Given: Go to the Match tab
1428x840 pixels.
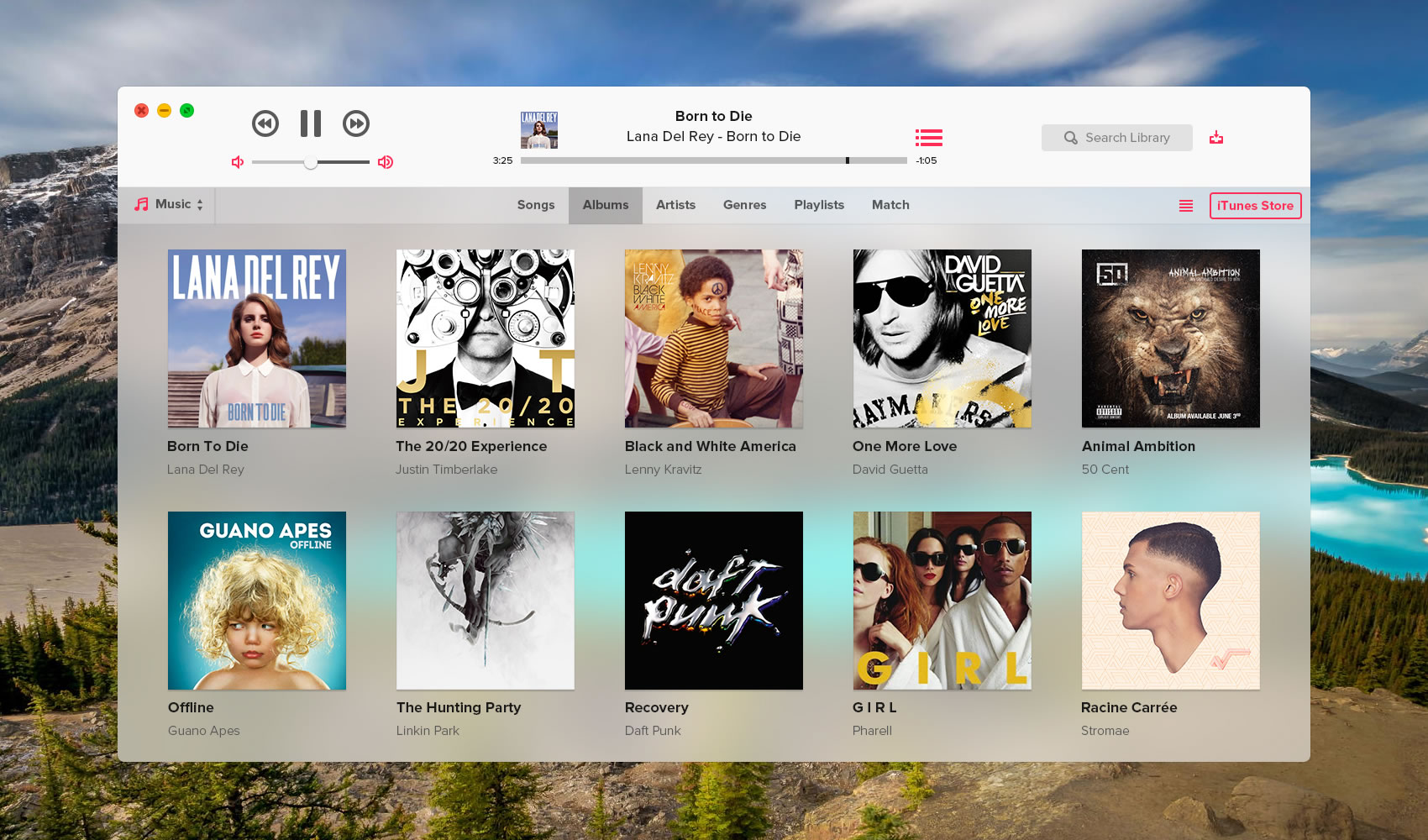Looking at the screenshot, I should pyautogui.click(x=890, y=205).
